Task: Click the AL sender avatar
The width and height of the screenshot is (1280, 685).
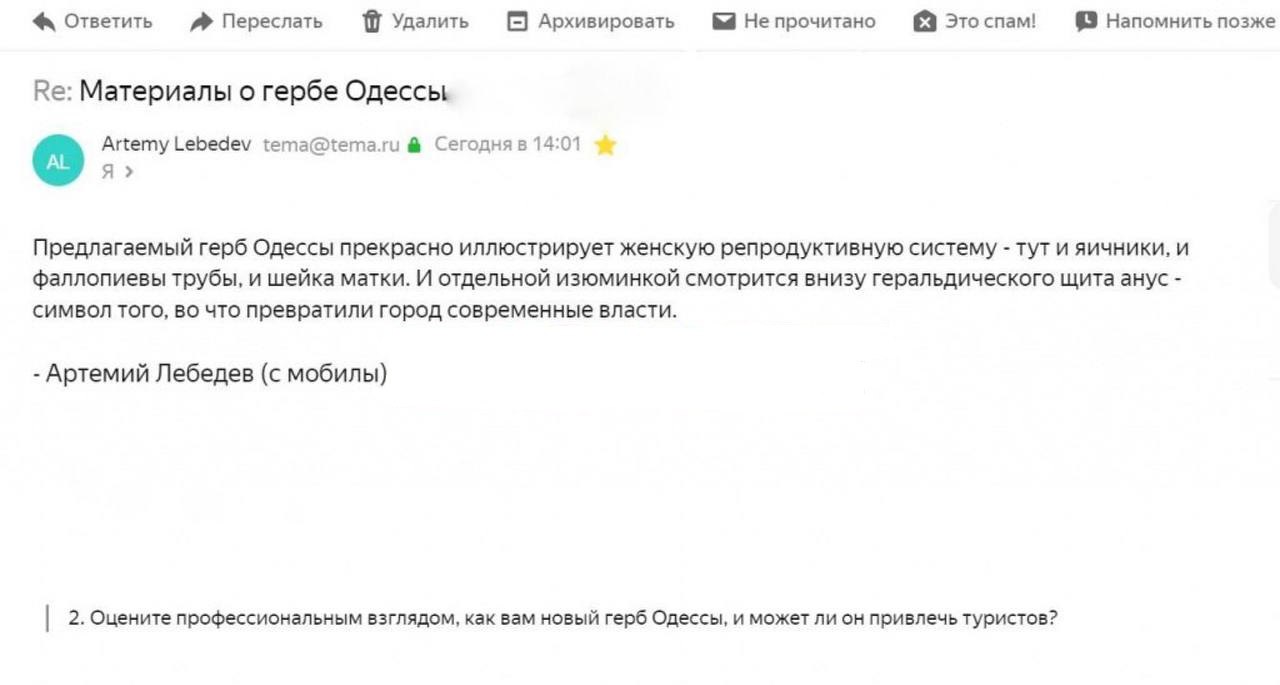Action: [x=58, y=159]
